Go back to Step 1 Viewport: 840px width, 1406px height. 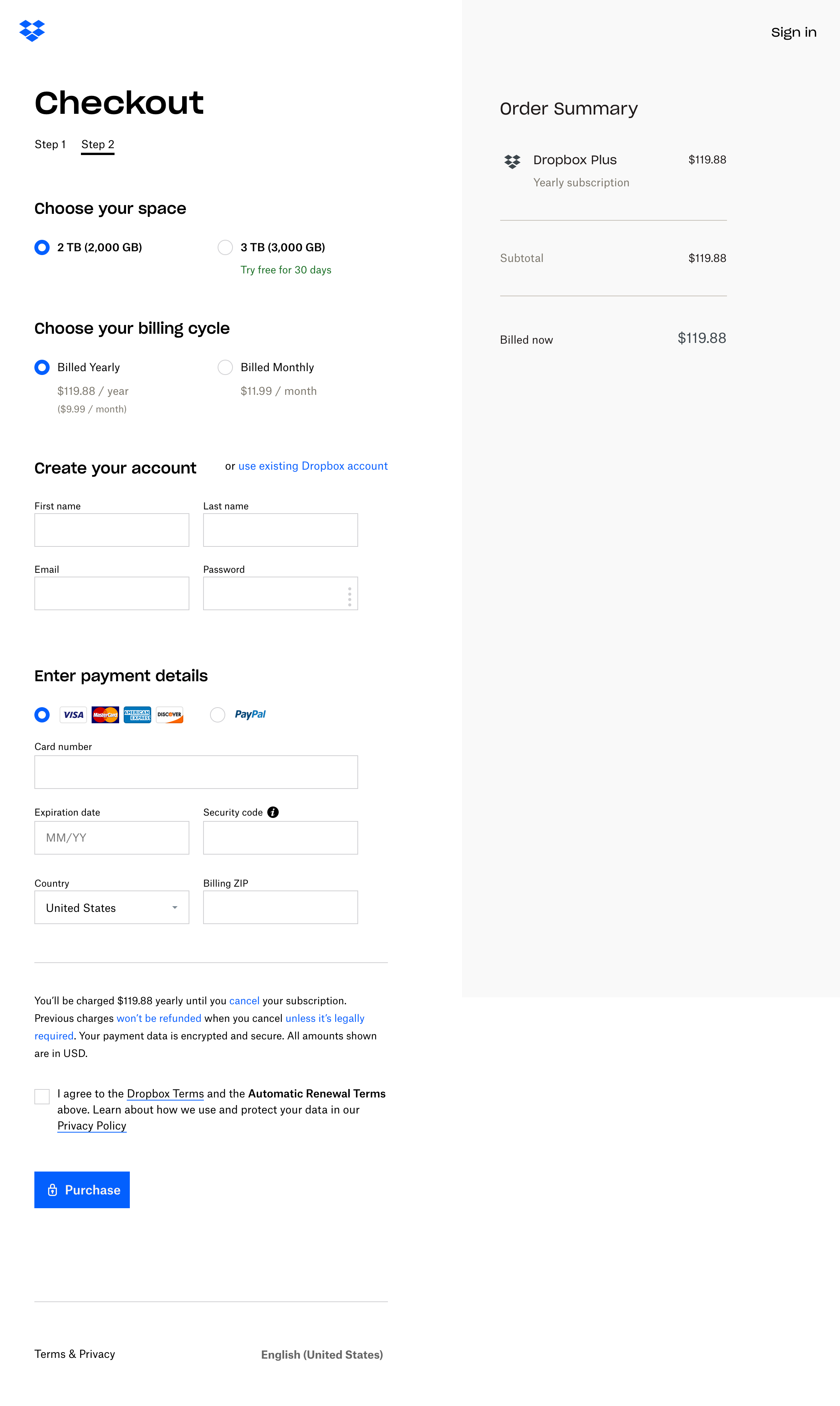[50, 144]
